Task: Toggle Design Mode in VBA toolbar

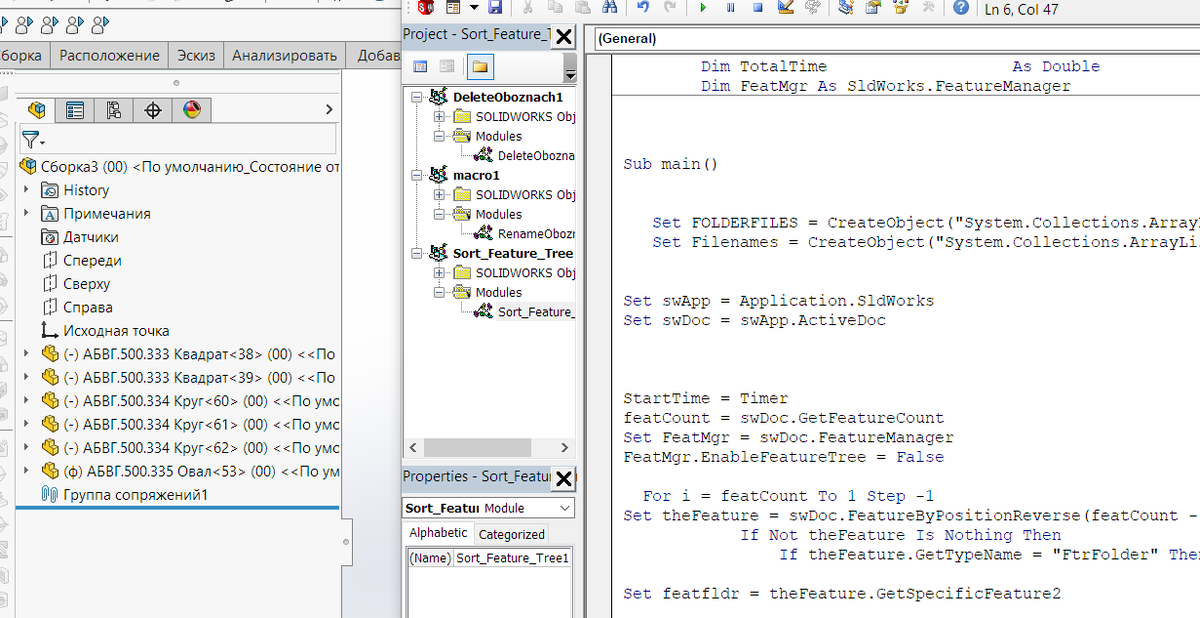Action: click(x=785, y=7)
